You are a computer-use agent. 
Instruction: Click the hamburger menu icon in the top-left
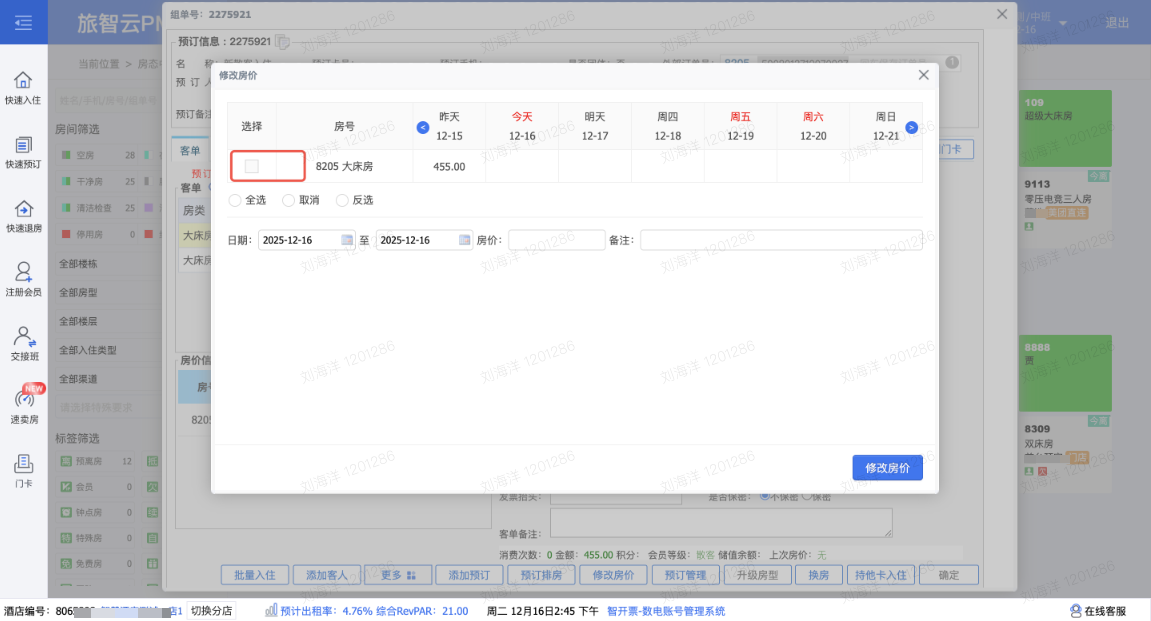pos(23,23)
